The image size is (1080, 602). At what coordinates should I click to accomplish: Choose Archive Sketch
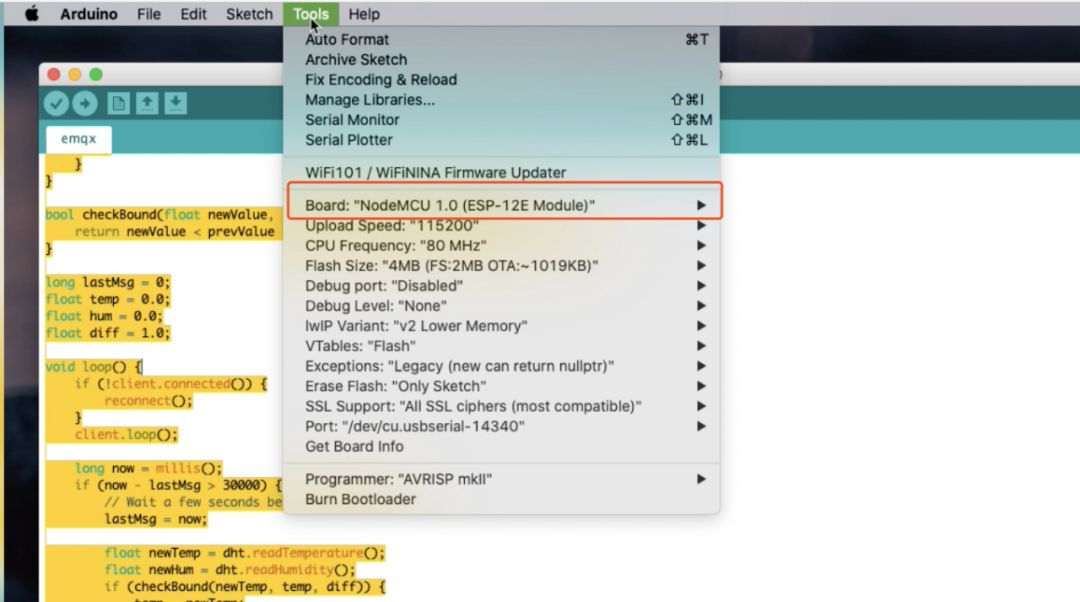click(501, 60)
